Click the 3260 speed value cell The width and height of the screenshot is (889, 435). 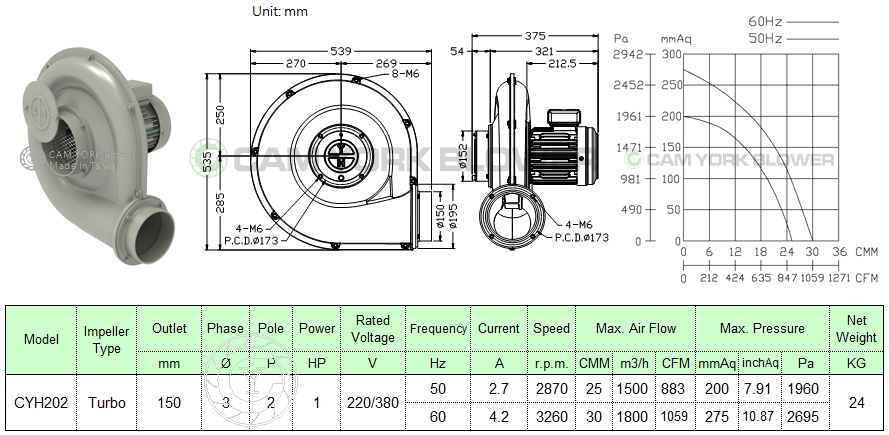coord(552,417)
